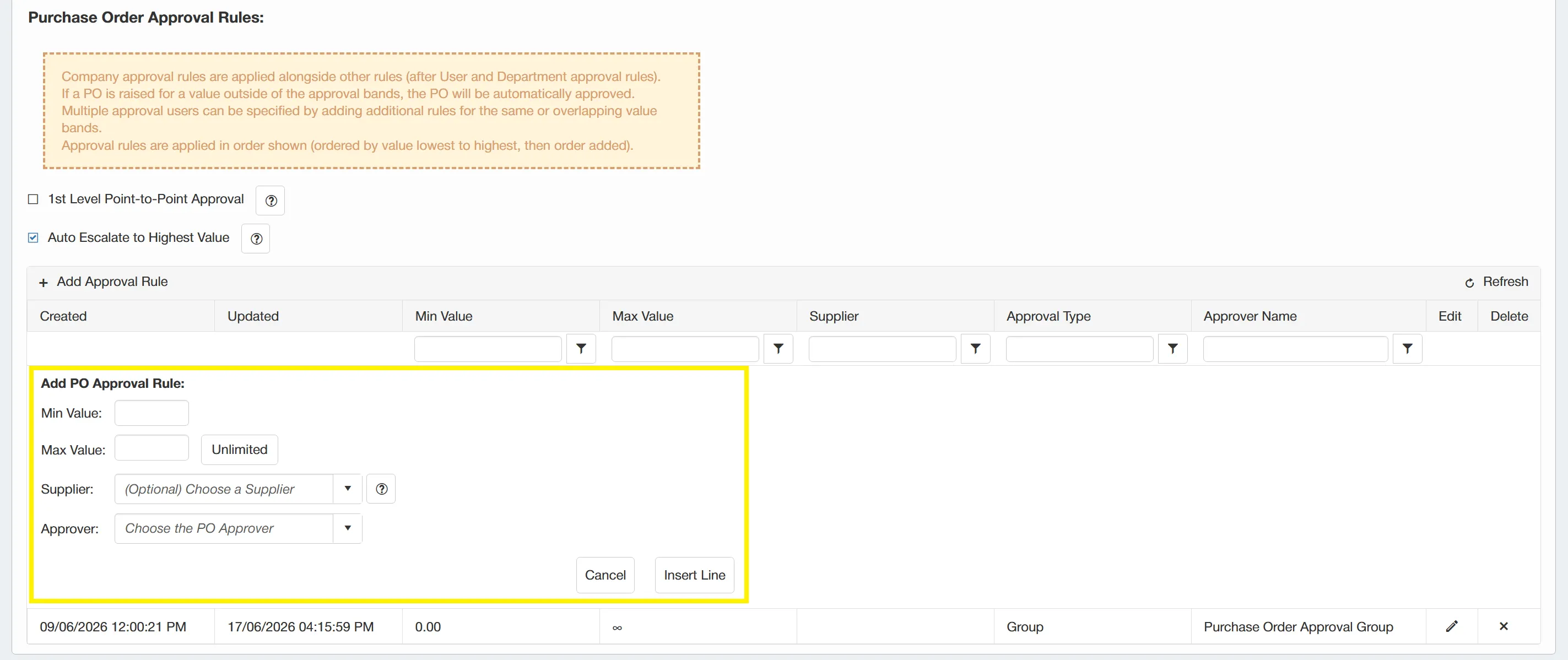Select the created date 09/06/2026 12:00:21 PM
This screenshot has width=1568, height=660.
(x=113, y=626)
